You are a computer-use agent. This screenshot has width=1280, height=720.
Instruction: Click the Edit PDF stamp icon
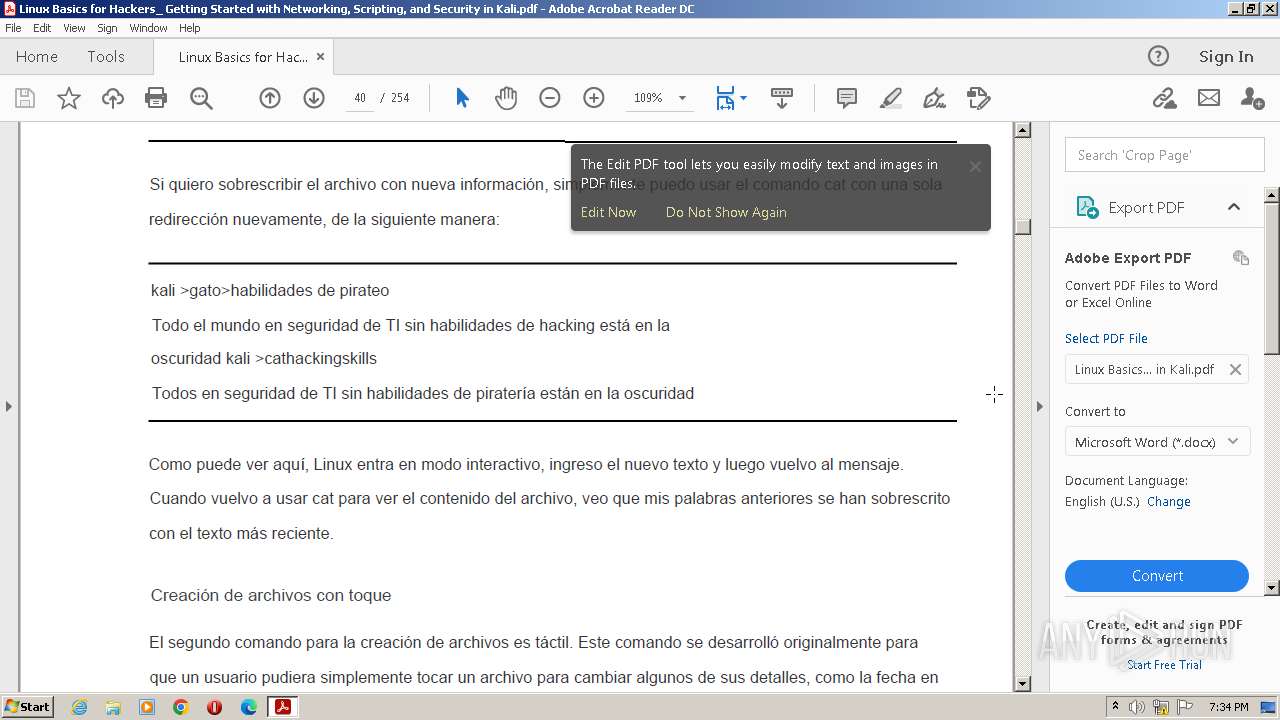[x=978, y=98]
